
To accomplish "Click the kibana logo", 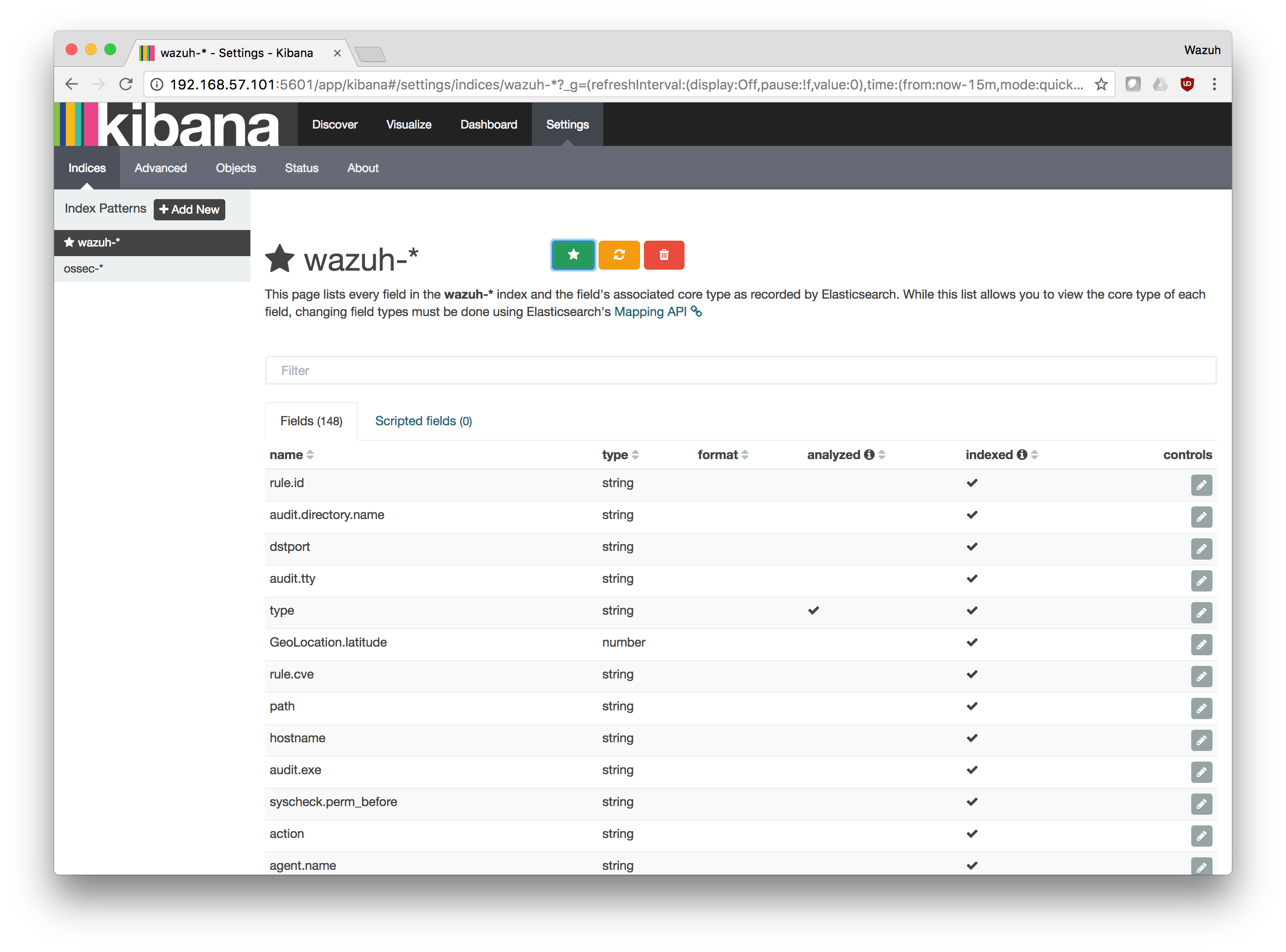I will click(167, 125).
